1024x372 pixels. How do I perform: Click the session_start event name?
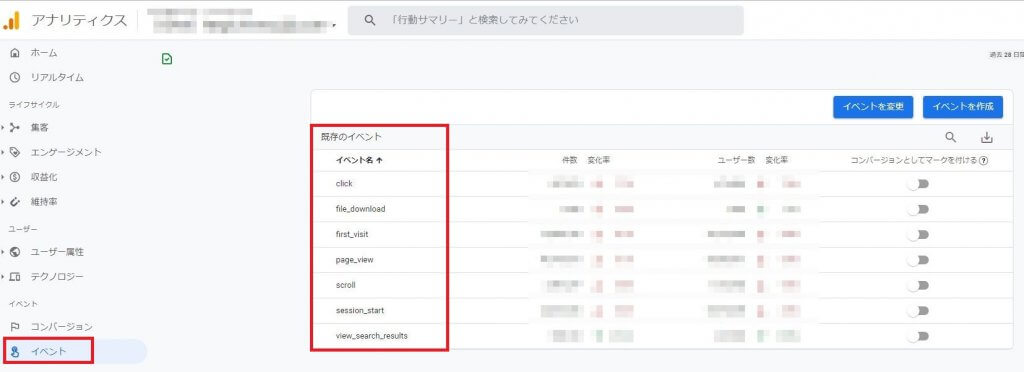pyautogui.click(x=360, y=311)
